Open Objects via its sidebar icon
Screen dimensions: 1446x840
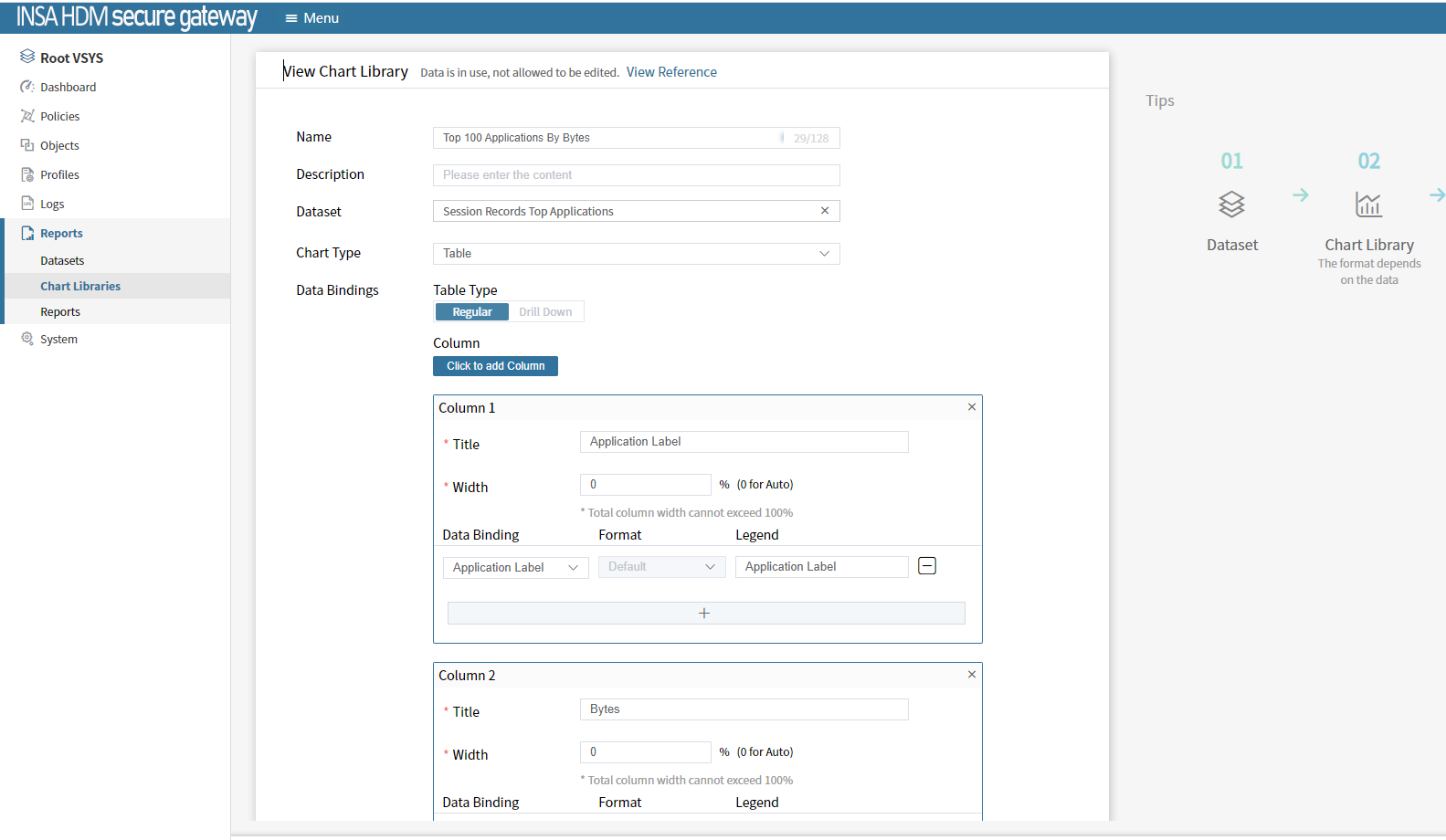tap(27, 145)
